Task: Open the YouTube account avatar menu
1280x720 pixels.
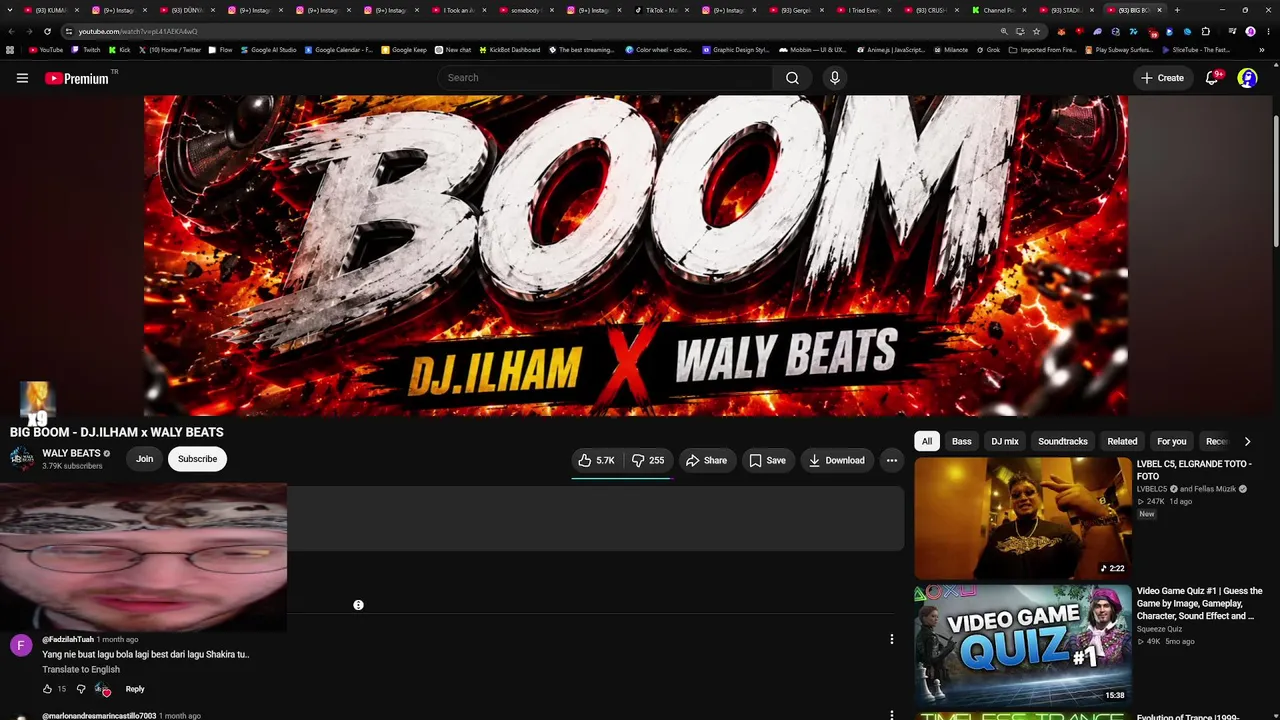Action: (1247, 78)
